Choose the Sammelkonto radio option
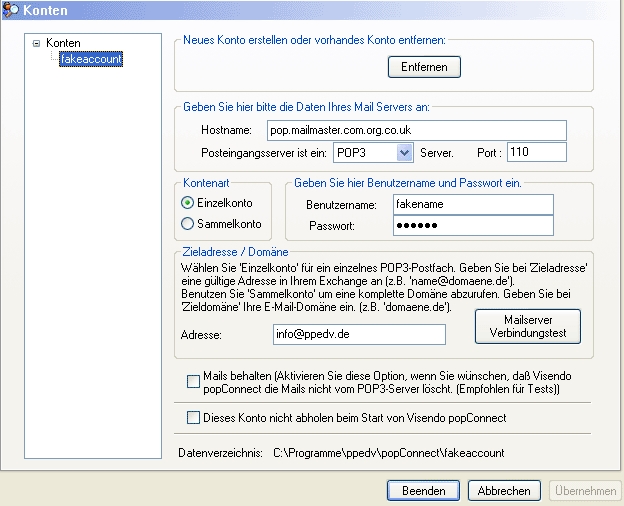 (x=187, y=224)
